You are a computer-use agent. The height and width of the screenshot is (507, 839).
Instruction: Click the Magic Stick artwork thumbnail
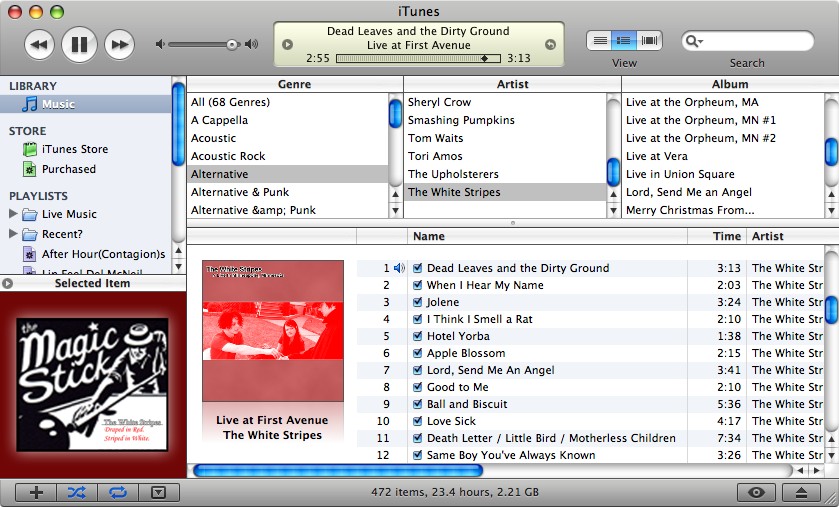(92, 384)
